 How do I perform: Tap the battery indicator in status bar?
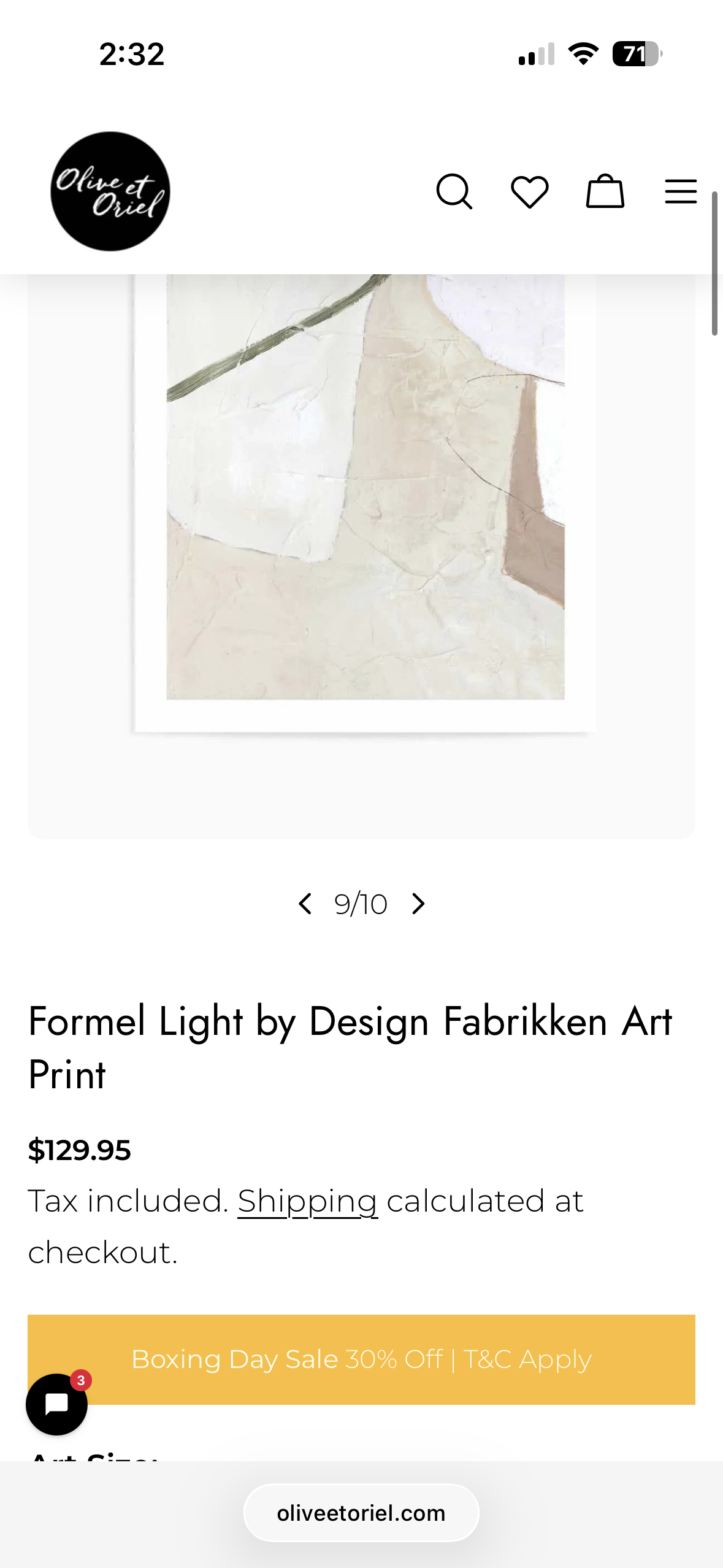[637, 54]
